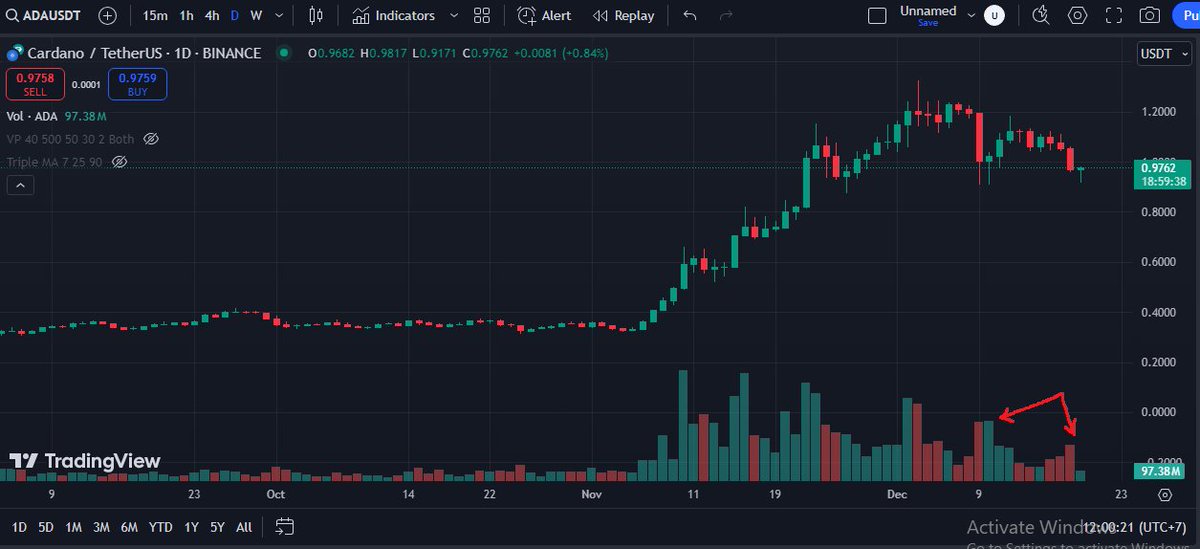Undo the last chart action
The width and height of the screenshot is (1200, 549).
pyautogui.click(x=689, y=15)
